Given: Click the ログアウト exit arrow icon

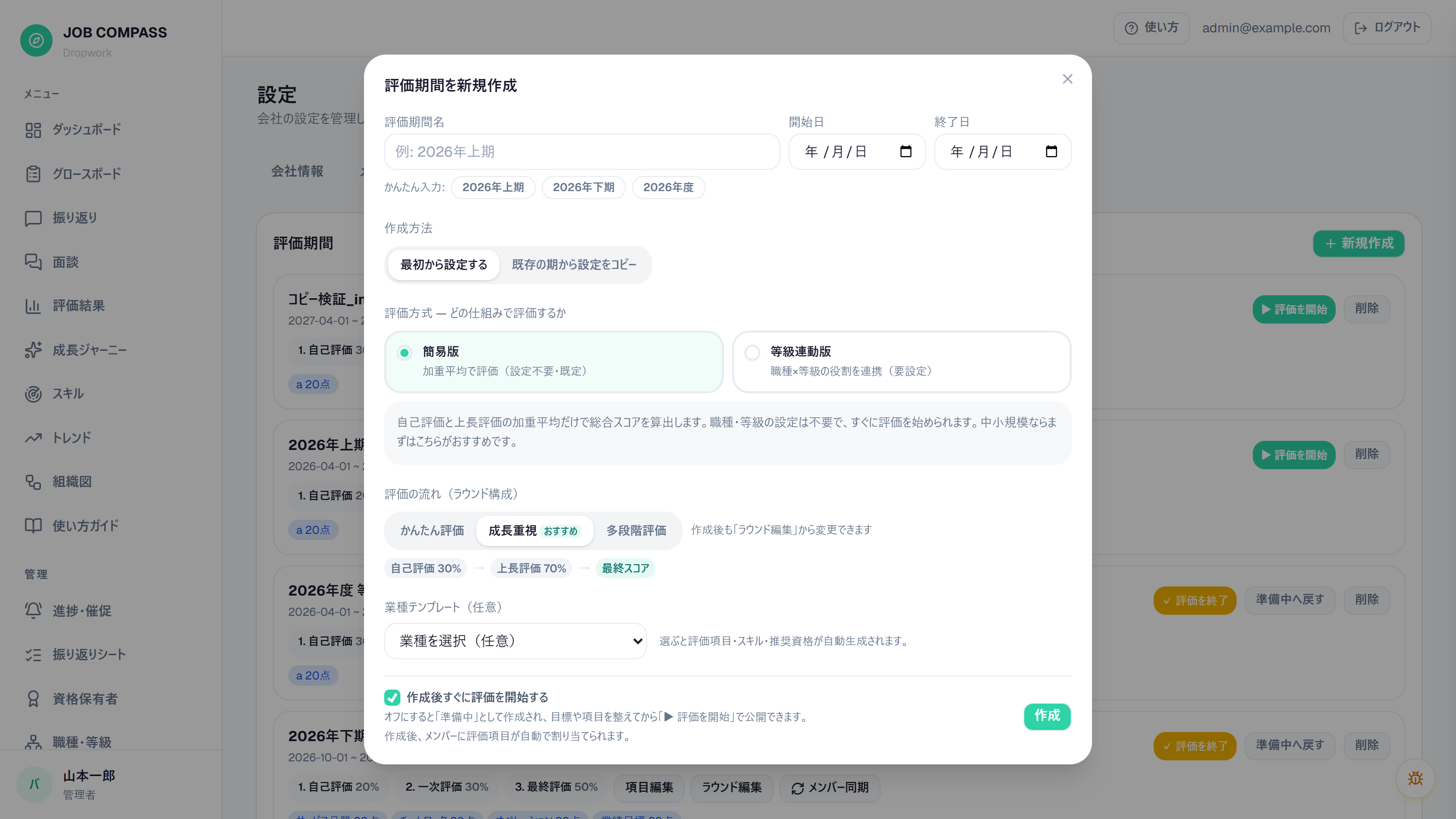Looking at the screenshot, I should 1361,28.
